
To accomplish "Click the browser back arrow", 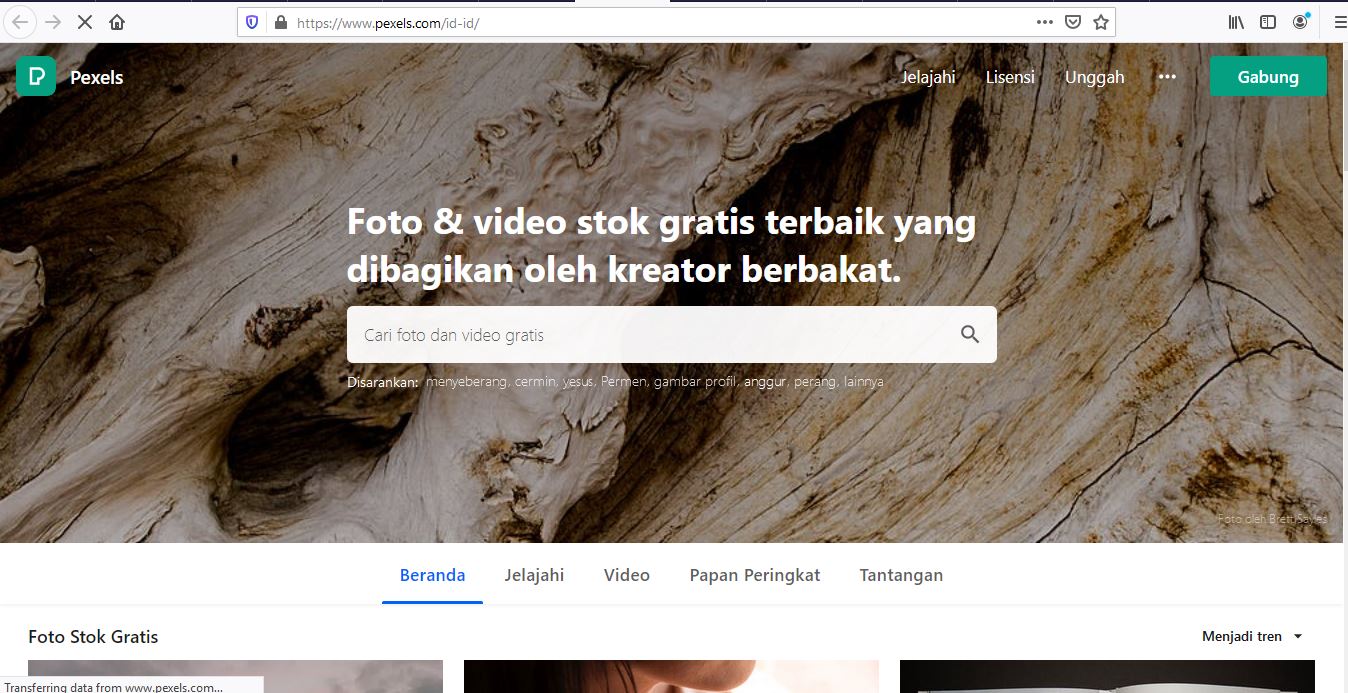I will (19, 20).
